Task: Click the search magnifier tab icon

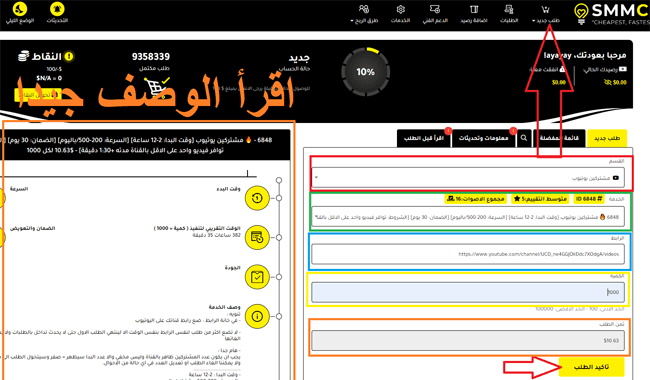Action: tap(524, 138)
